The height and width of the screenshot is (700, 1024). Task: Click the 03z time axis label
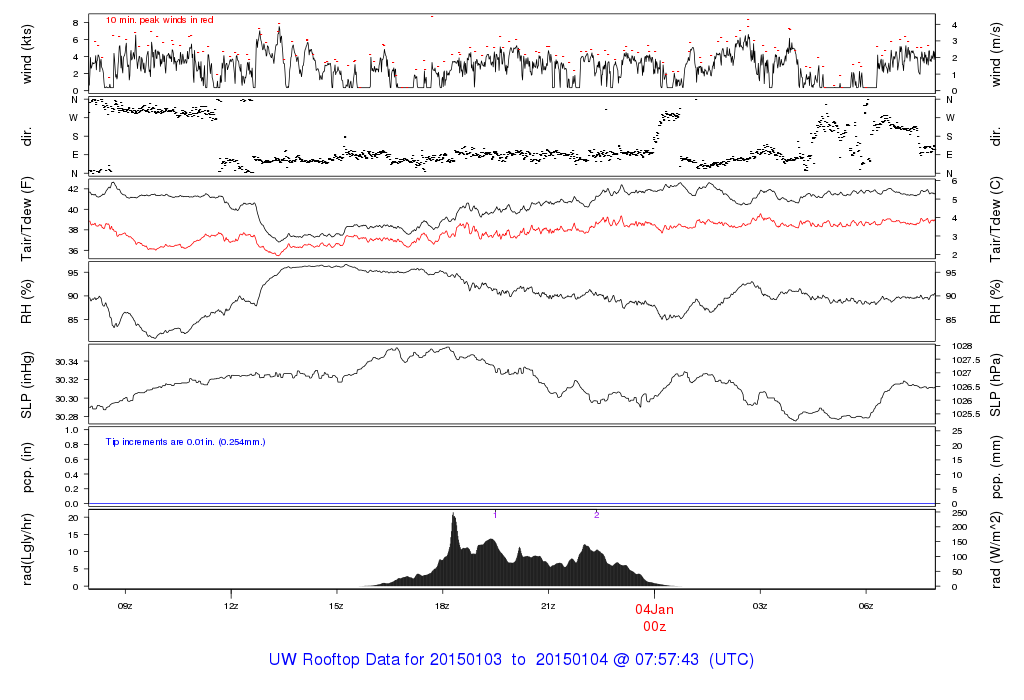tap(760, 606)
